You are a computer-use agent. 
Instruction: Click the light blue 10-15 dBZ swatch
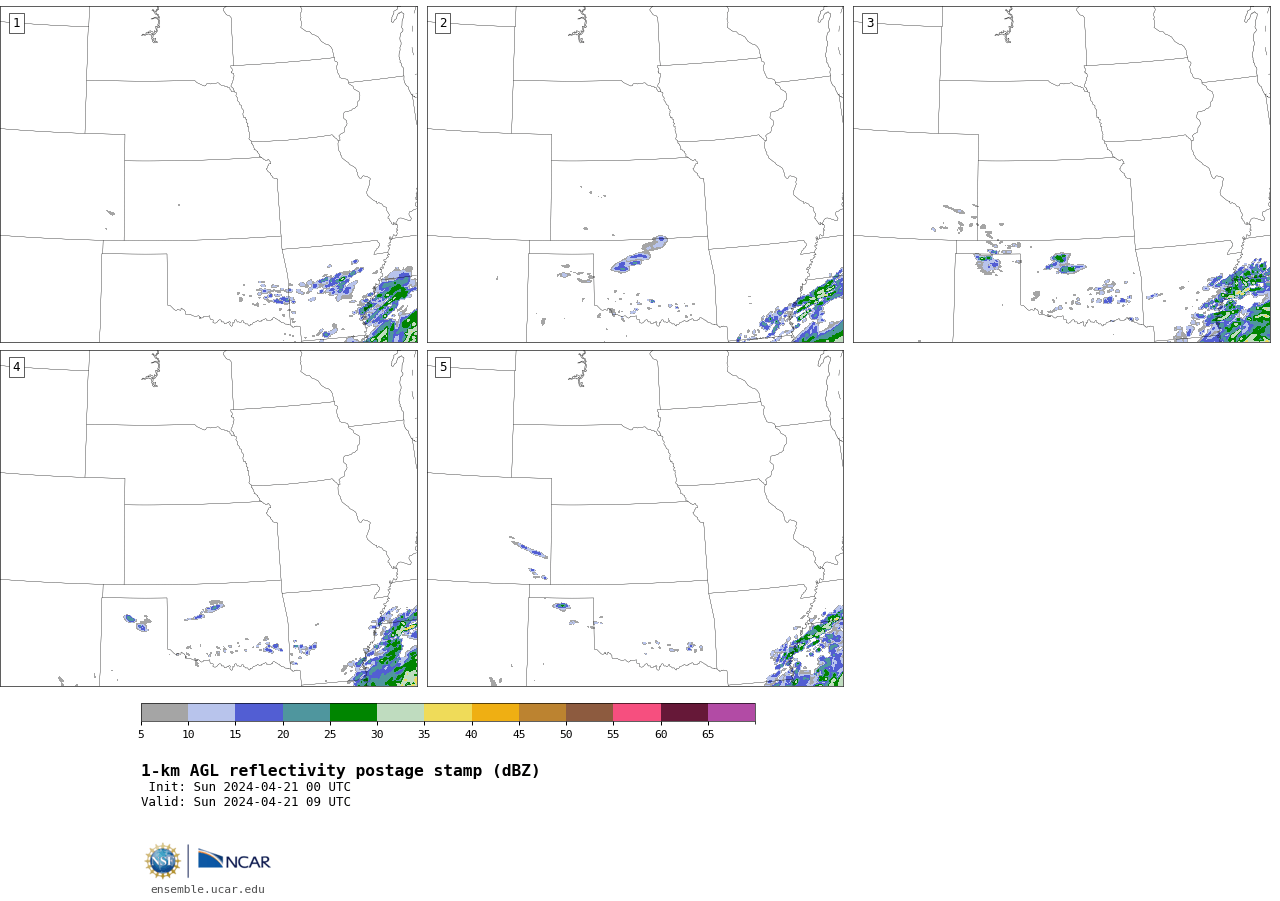click(212, 713)
